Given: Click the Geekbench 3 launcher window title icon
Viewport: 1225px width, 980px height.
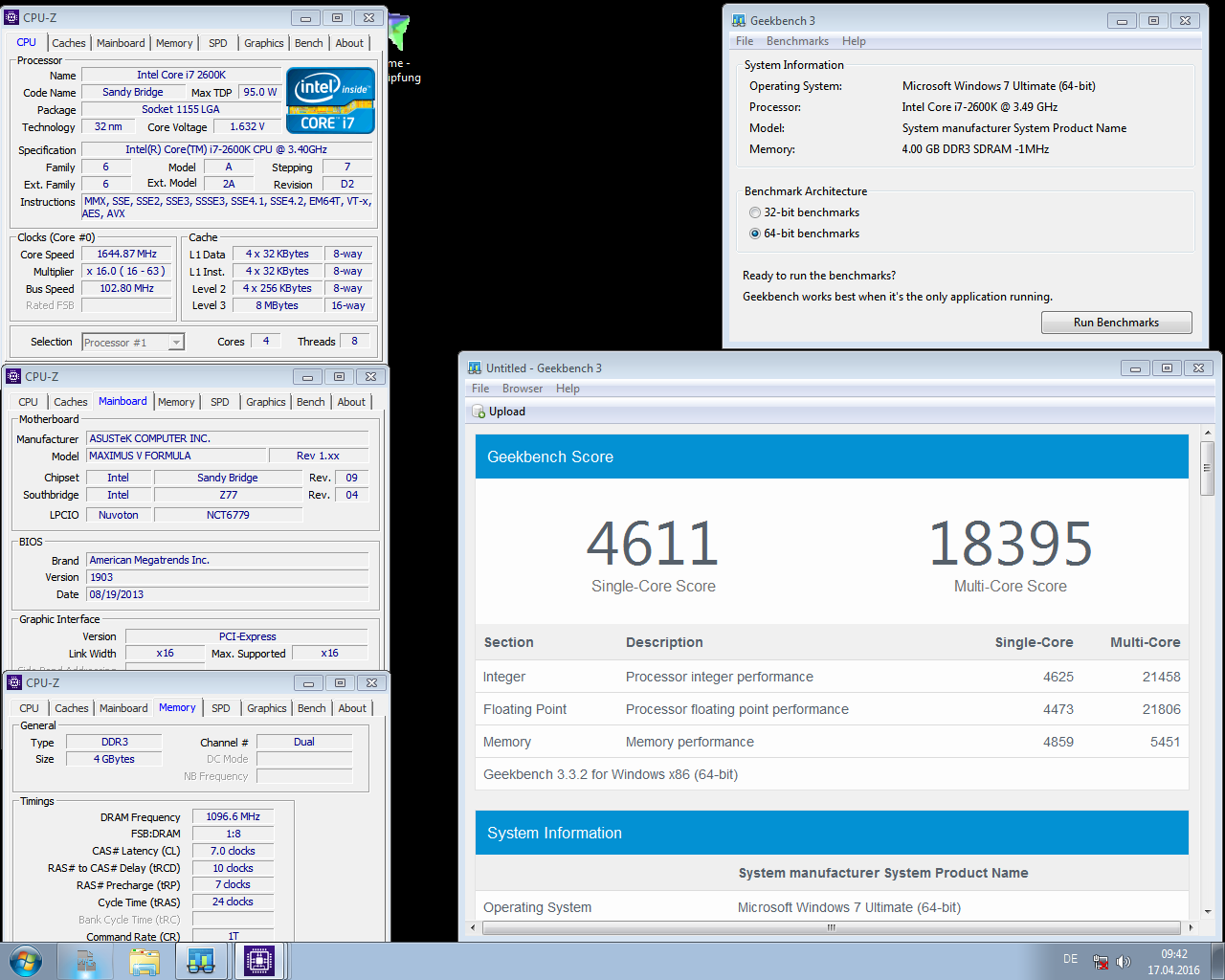Looking at the screenshot, I should pos(739,20).
